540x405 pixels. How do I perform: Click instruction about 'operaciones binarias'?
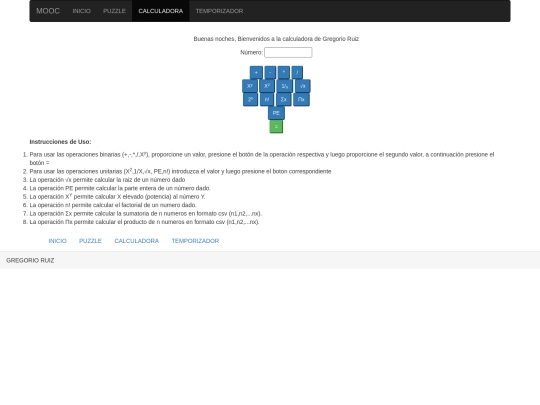pos(262,158)
